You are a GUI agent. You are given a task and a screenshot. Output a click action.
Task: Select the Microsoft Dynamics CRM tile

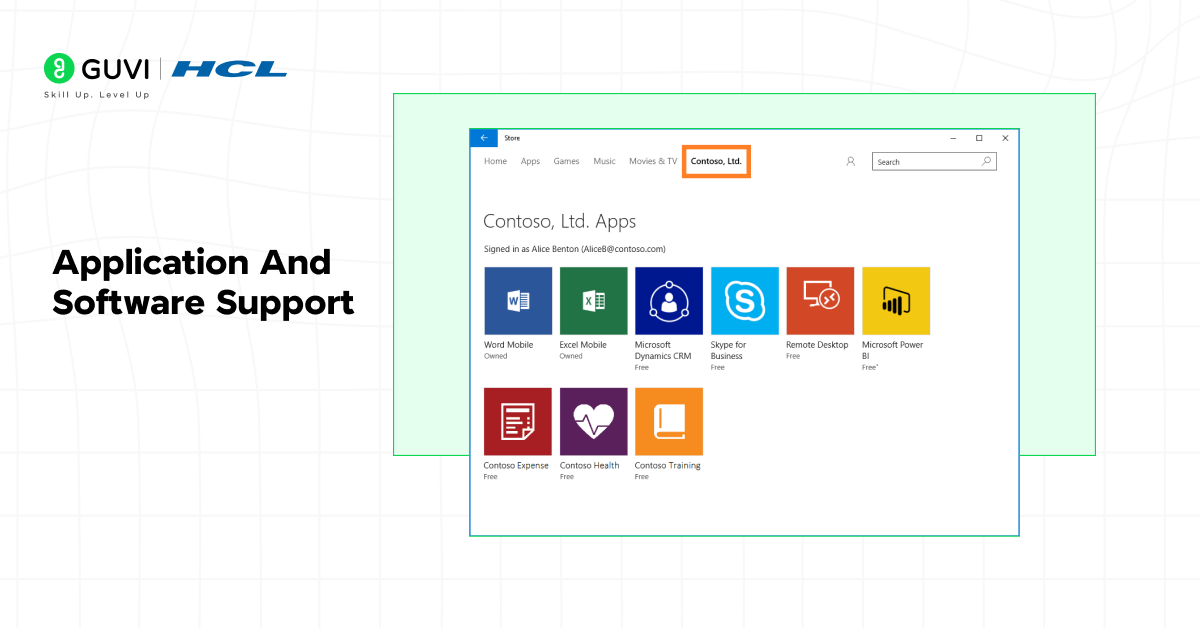click(668, 300)
